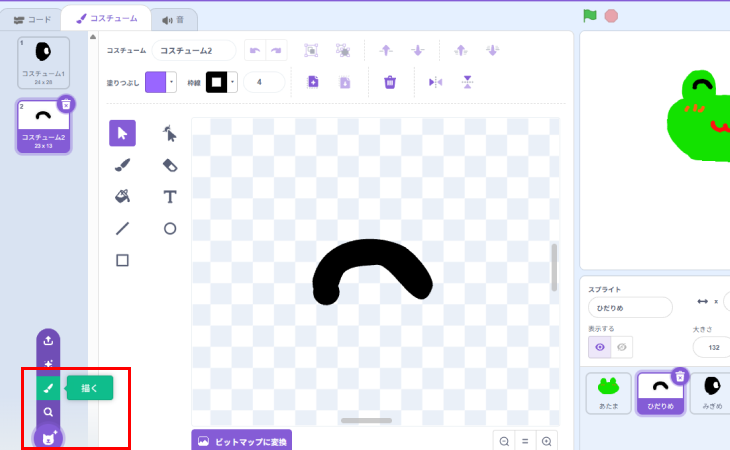Select the Eraser tool
The height and width of the screenshot is (450, 730).
[x=170, y=165]
